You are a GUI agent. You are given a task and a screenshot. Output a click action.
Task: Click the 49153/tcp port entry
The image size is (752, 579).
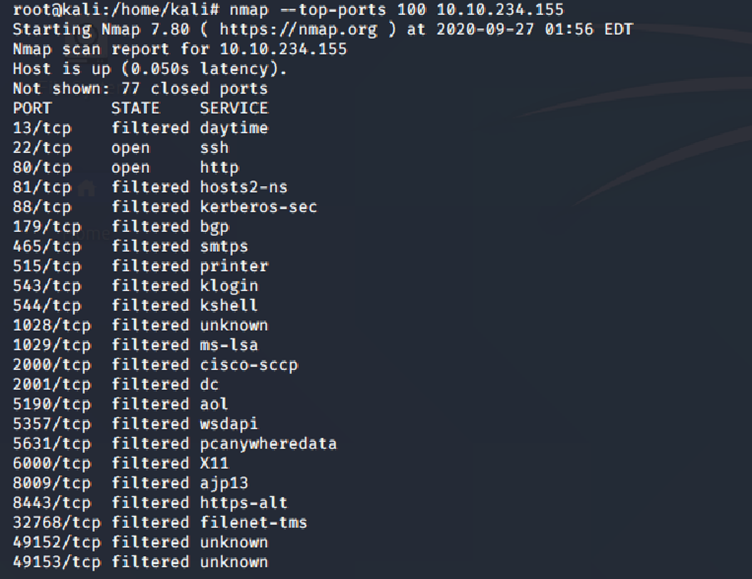[57, 562]
